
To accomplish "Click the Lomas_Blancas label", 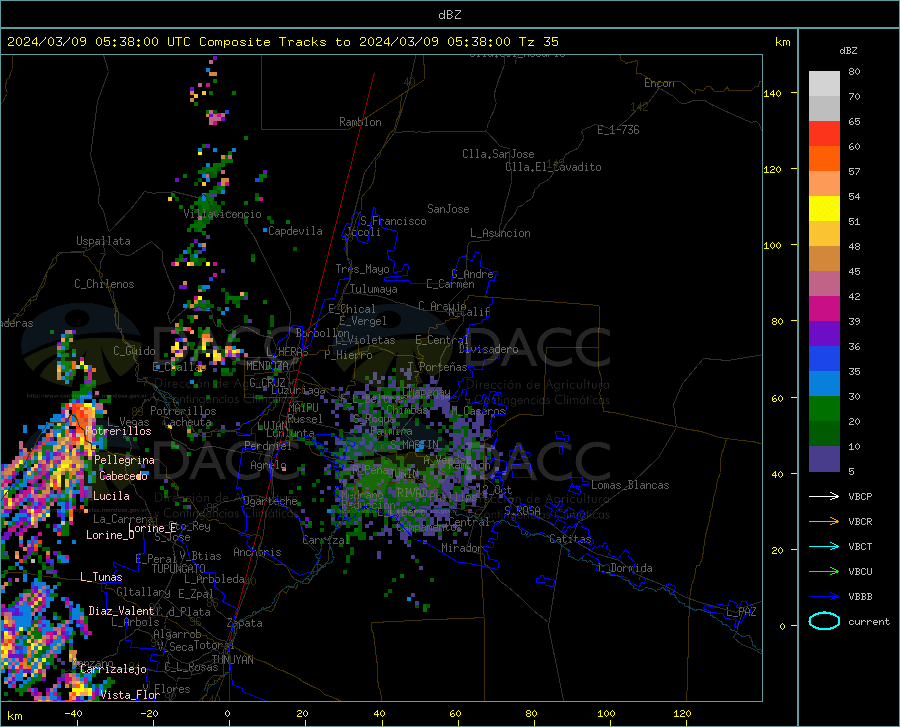I will [x=630, y=485].
